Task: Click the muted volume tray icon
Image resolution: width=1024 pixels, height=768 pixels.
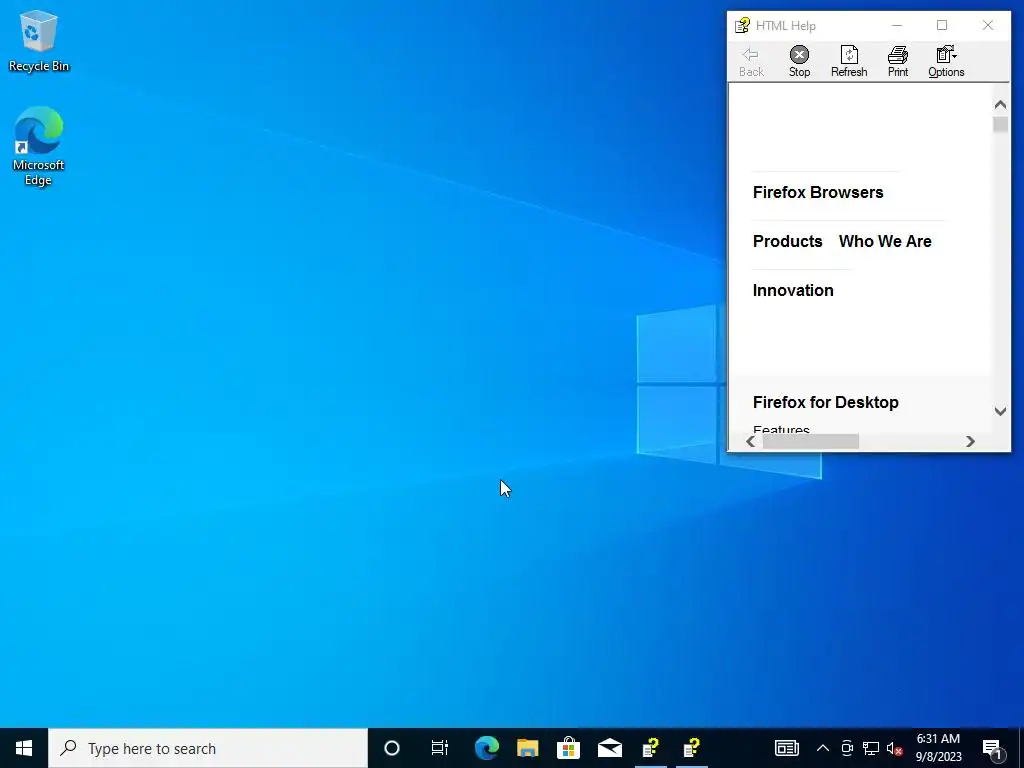Action: [x=895, y=748]
